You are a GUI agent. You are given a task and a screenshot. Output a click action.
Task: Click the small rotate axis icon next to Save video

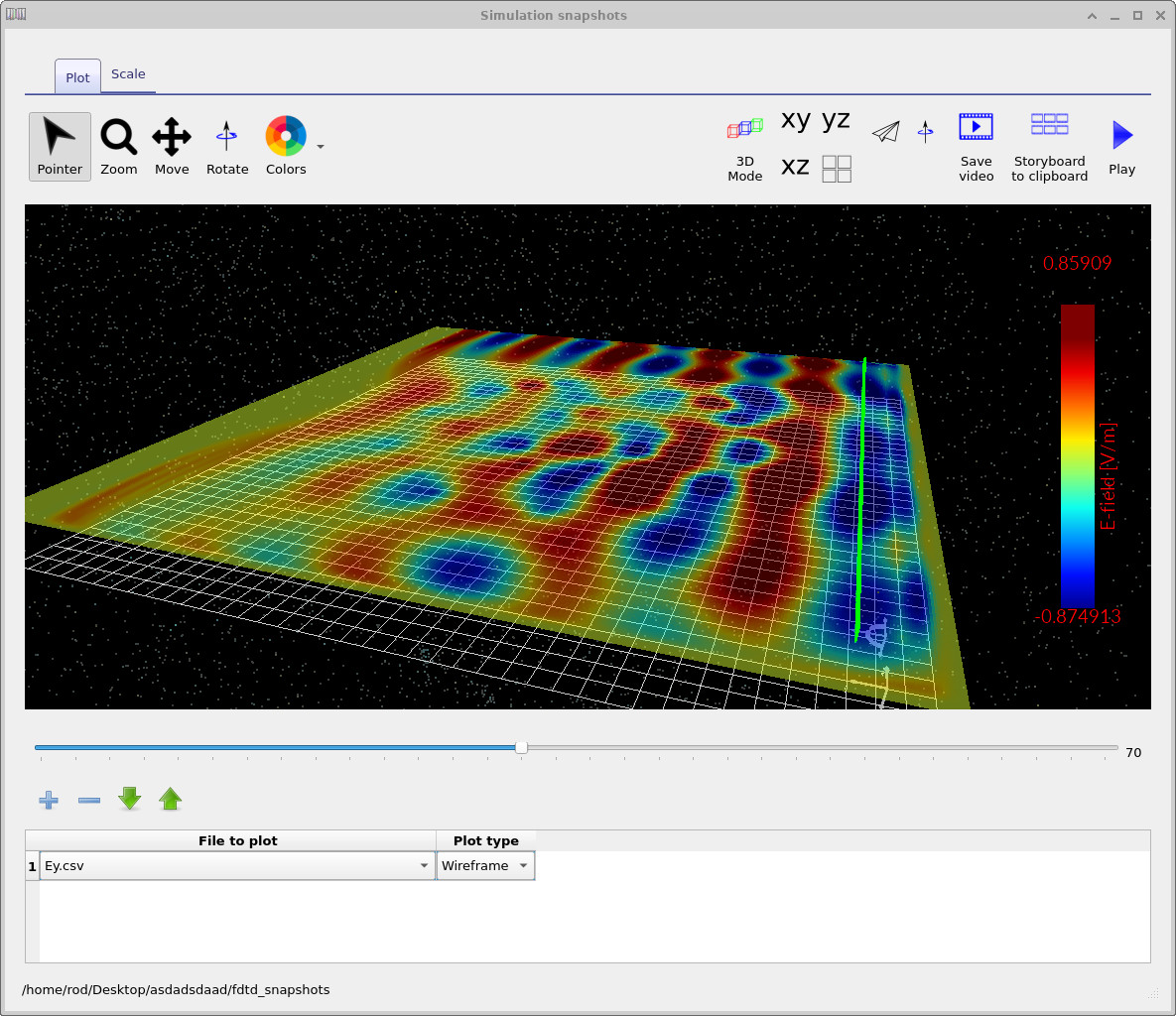tap(926, 132)
